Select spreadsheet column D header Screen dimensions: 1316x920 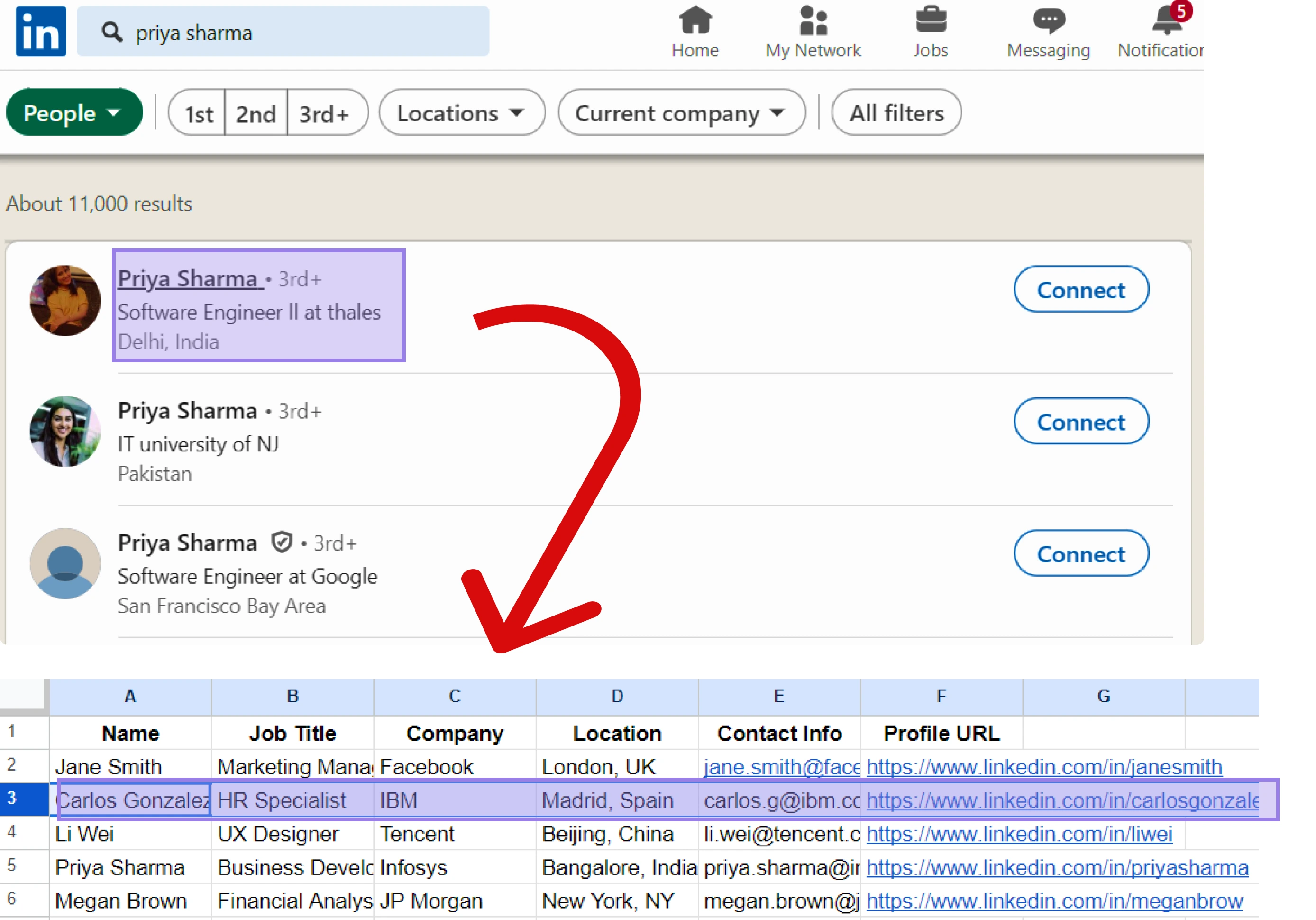(x=617, y=697)
